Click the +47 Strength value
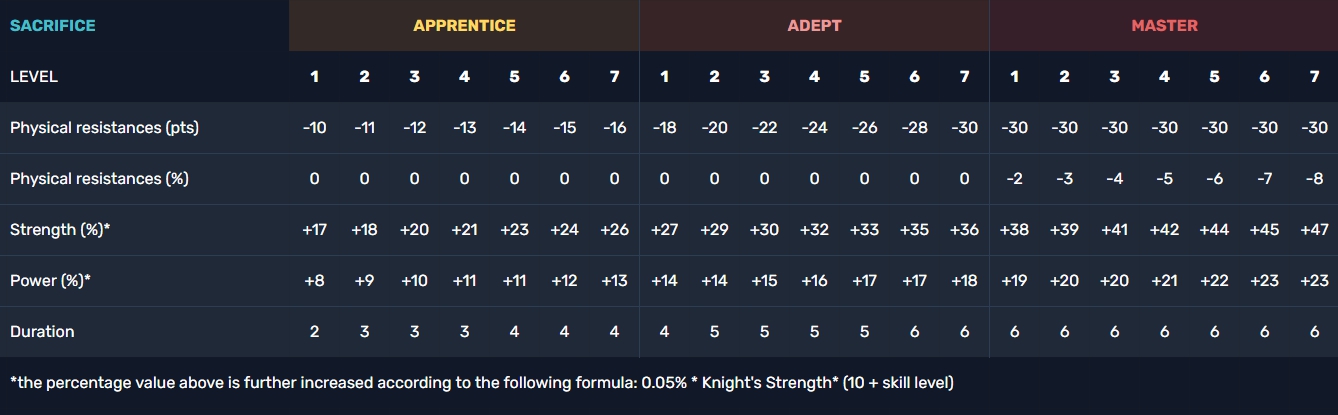 (x=1314, y=230)
